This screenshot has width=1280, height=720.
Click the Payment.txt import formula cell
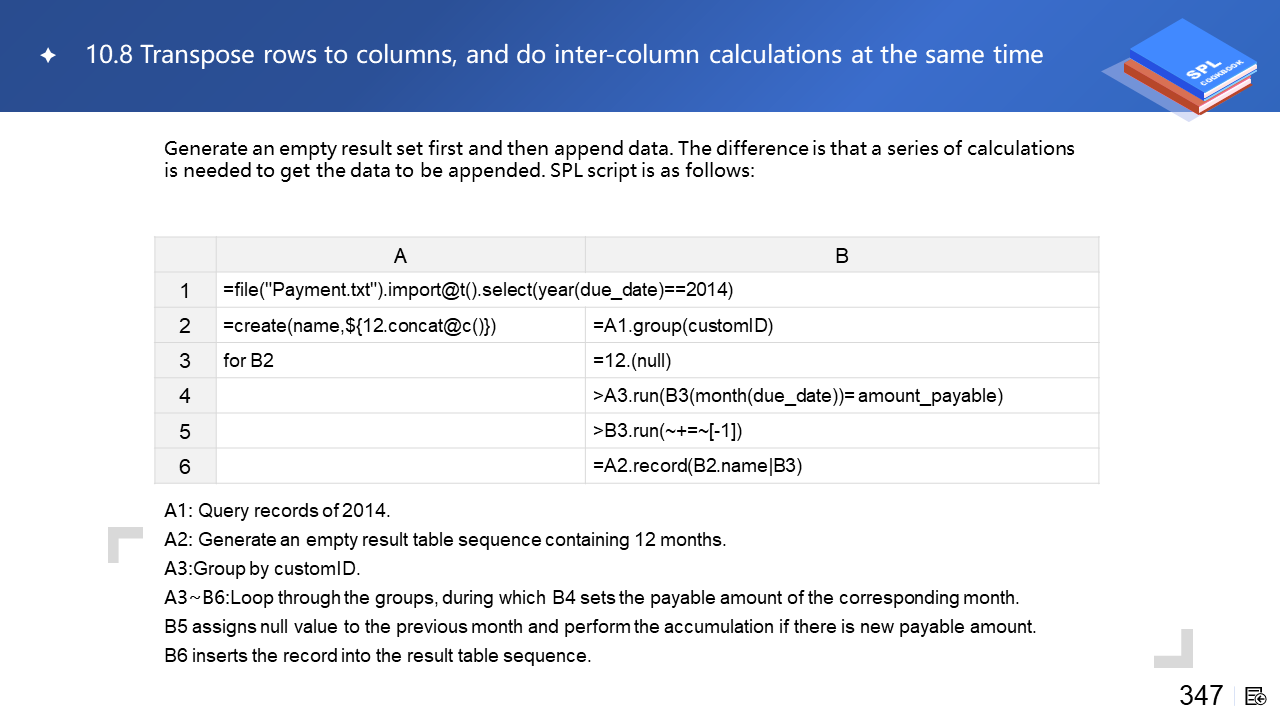(x=478, y=291)
